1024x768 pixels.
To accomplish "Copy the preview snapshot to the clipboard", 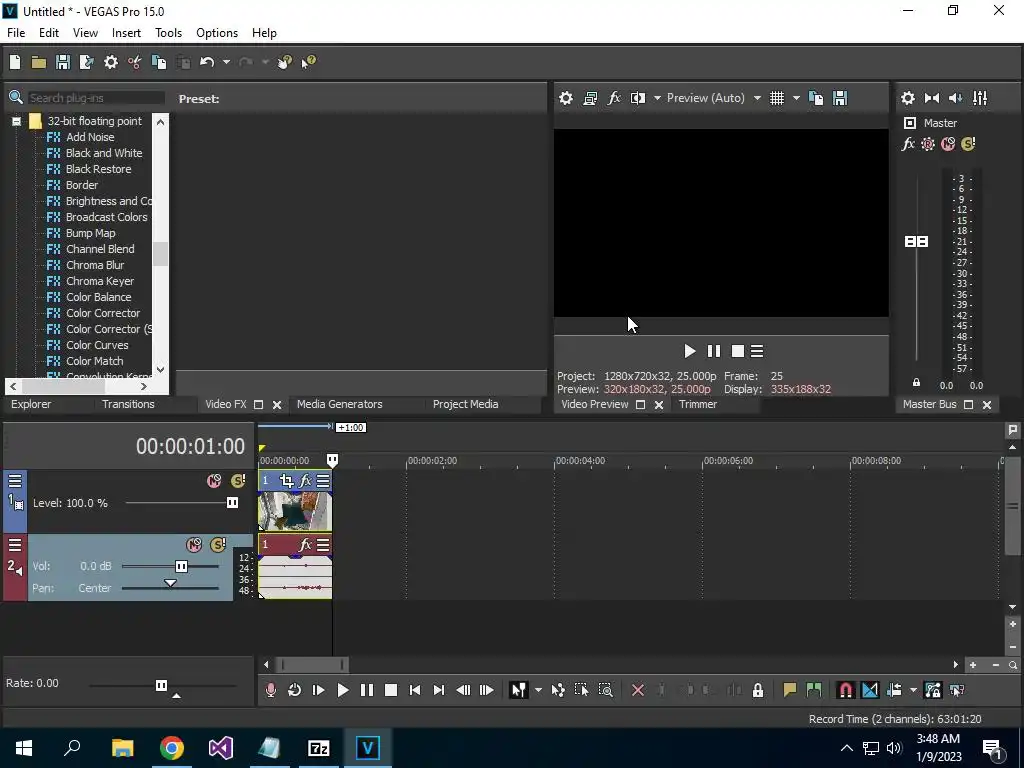I will pos(816,98).
